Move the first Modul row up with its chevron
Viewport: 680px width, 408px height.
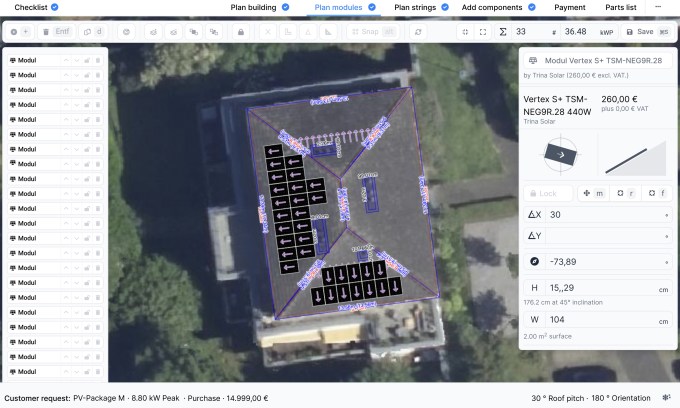[66, 61]
